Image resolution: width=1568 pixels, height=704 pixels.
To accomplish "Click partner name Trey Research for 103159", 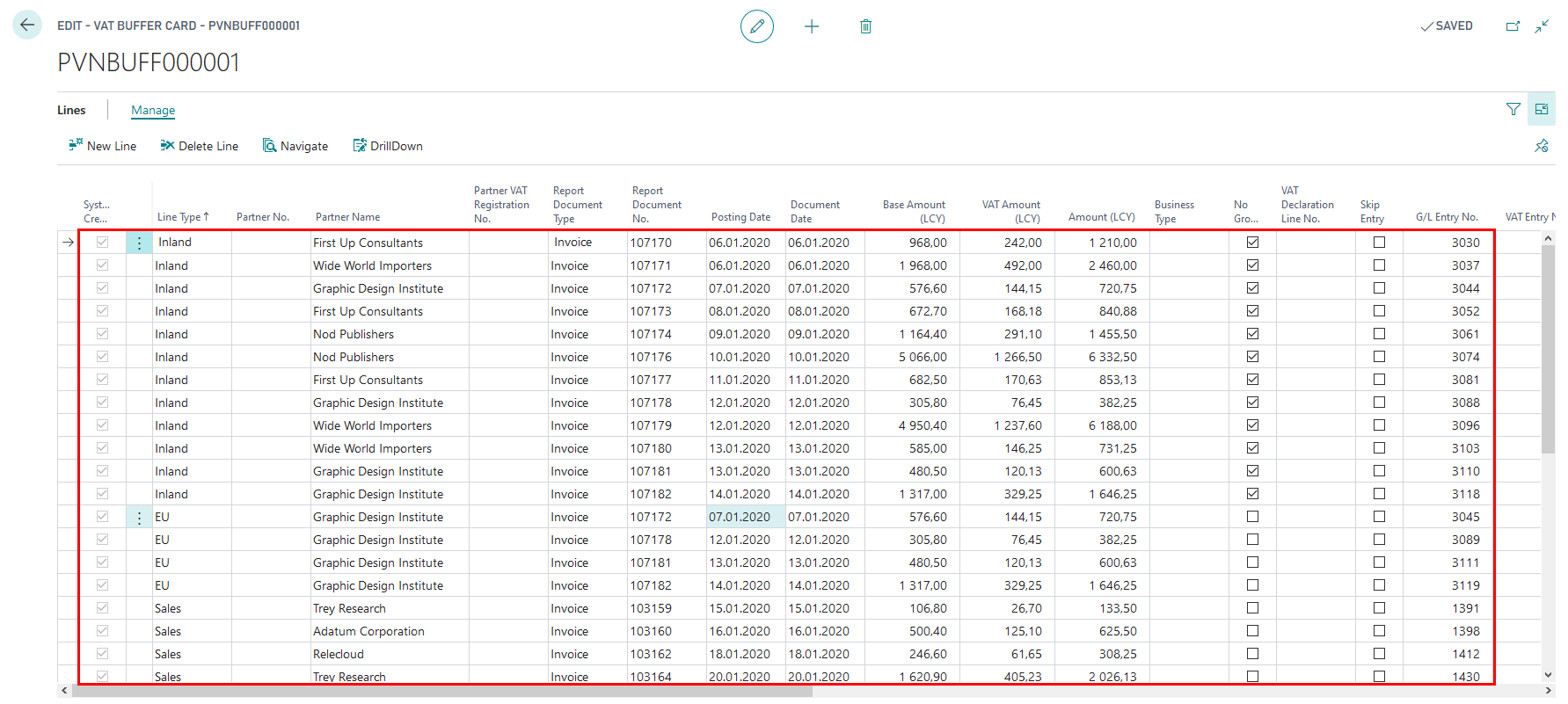I will [x=349, y=608].
